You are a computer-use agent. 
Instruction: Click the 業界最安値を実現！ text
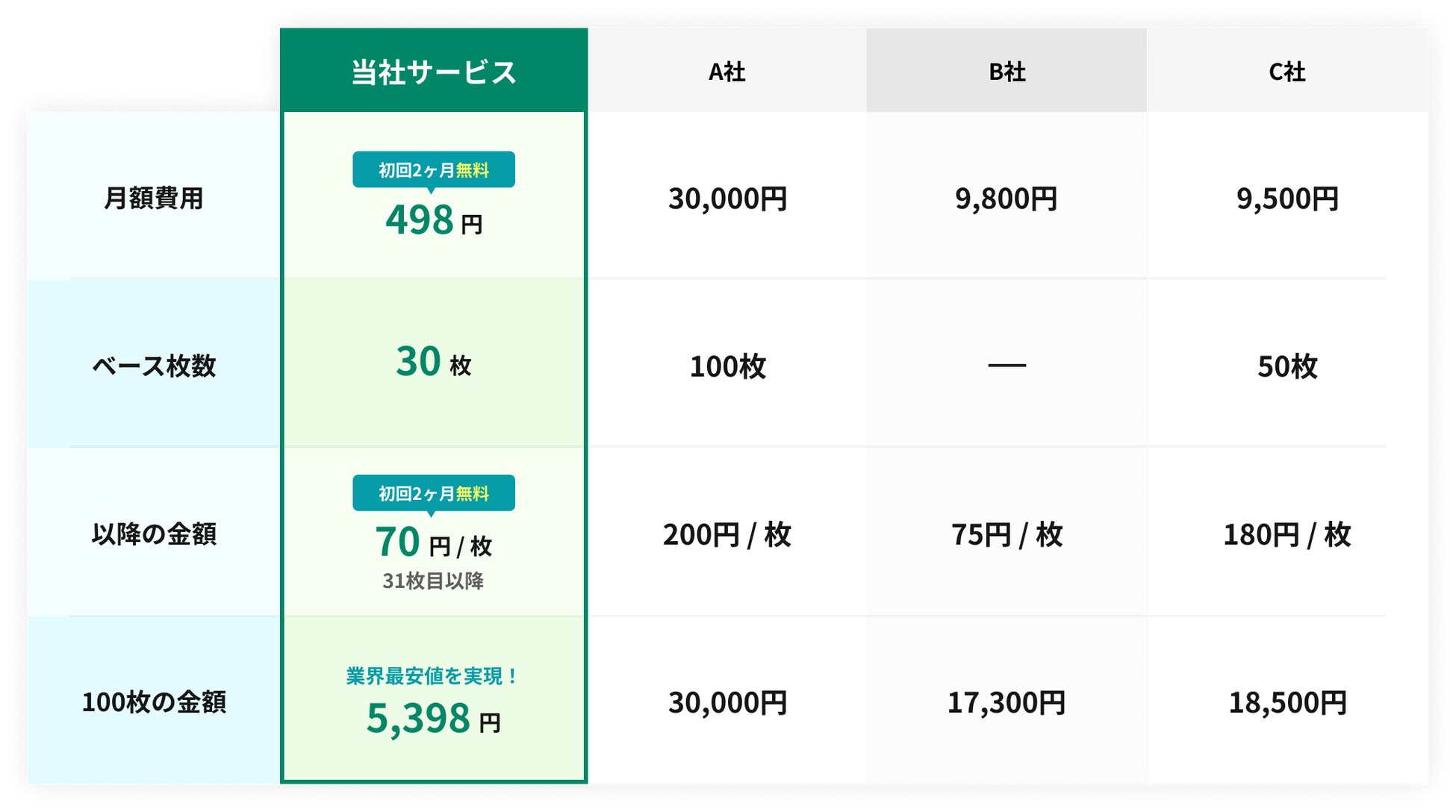[x=433, y=676]
